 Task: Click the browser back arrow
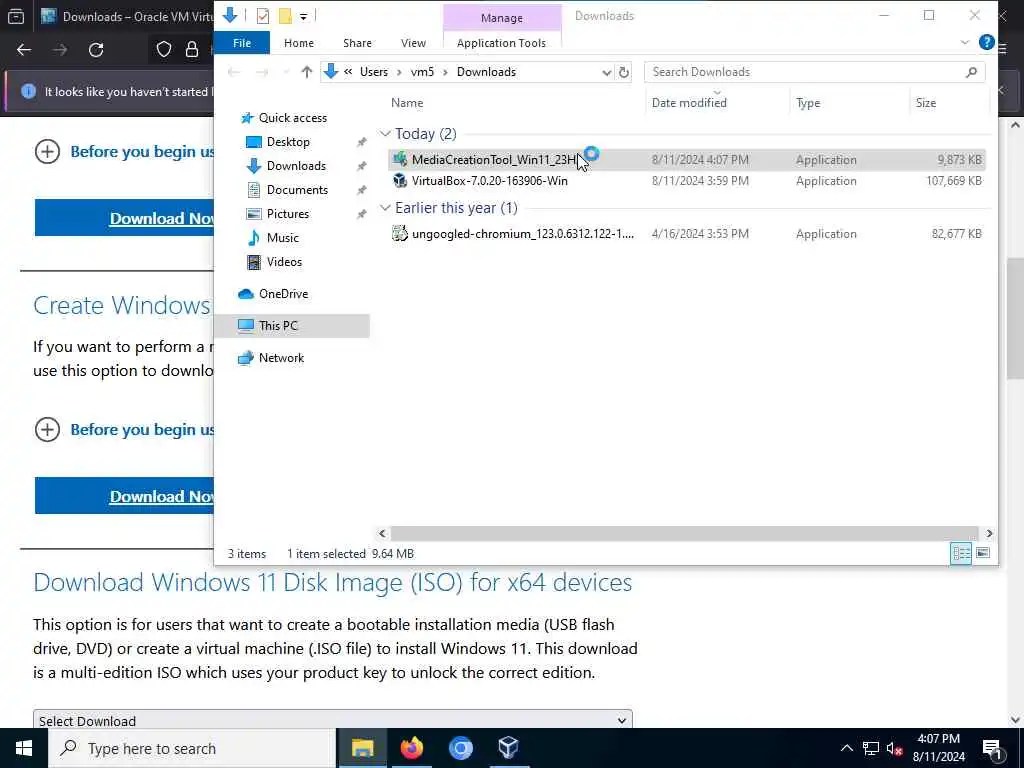tap(24, 50)
